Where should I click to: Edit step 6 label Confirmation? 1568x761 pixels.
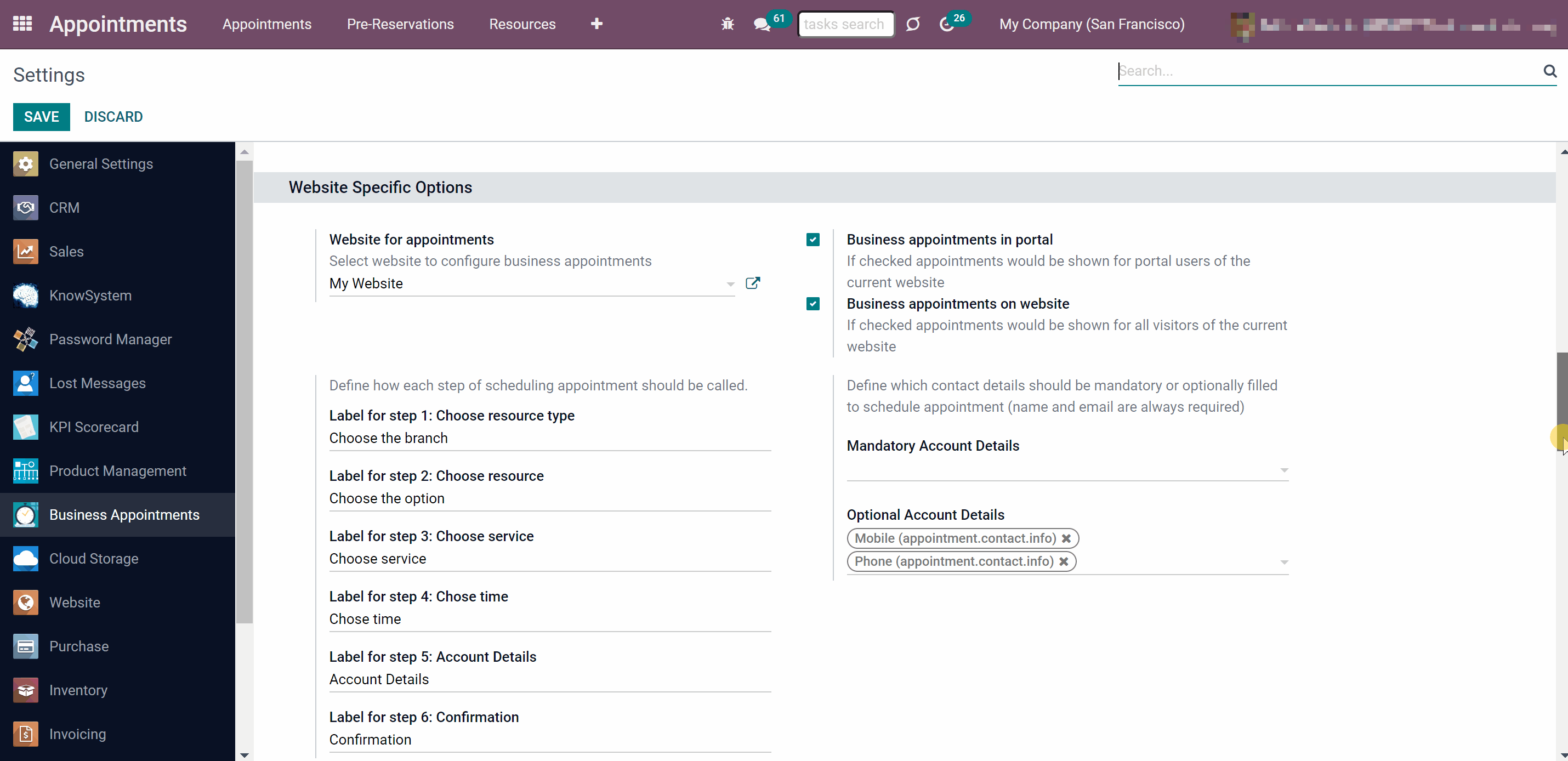pyautogui.click(x=550, y=740)
